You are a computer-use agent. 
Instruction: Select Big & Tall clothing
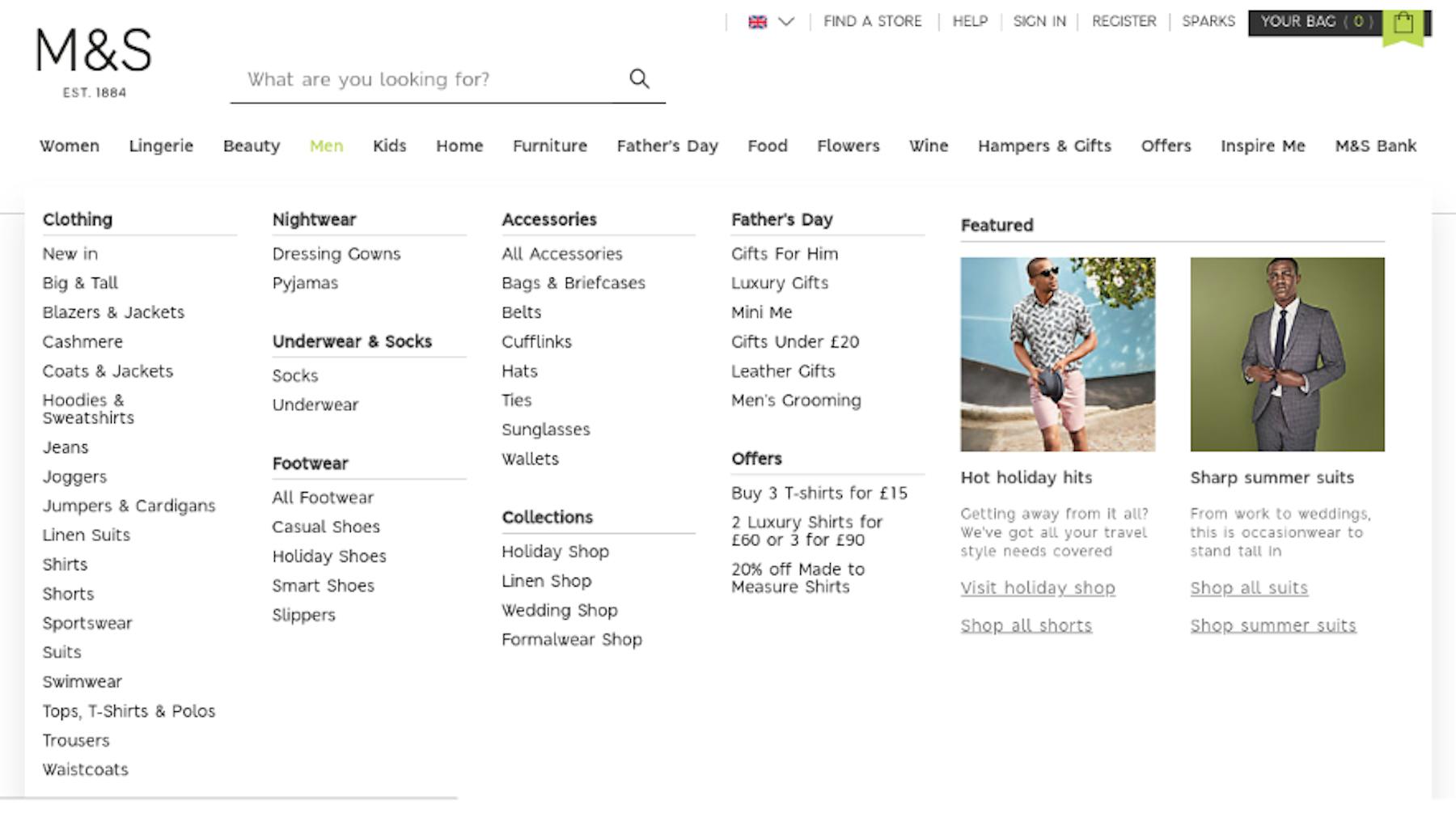coord(80,283)
